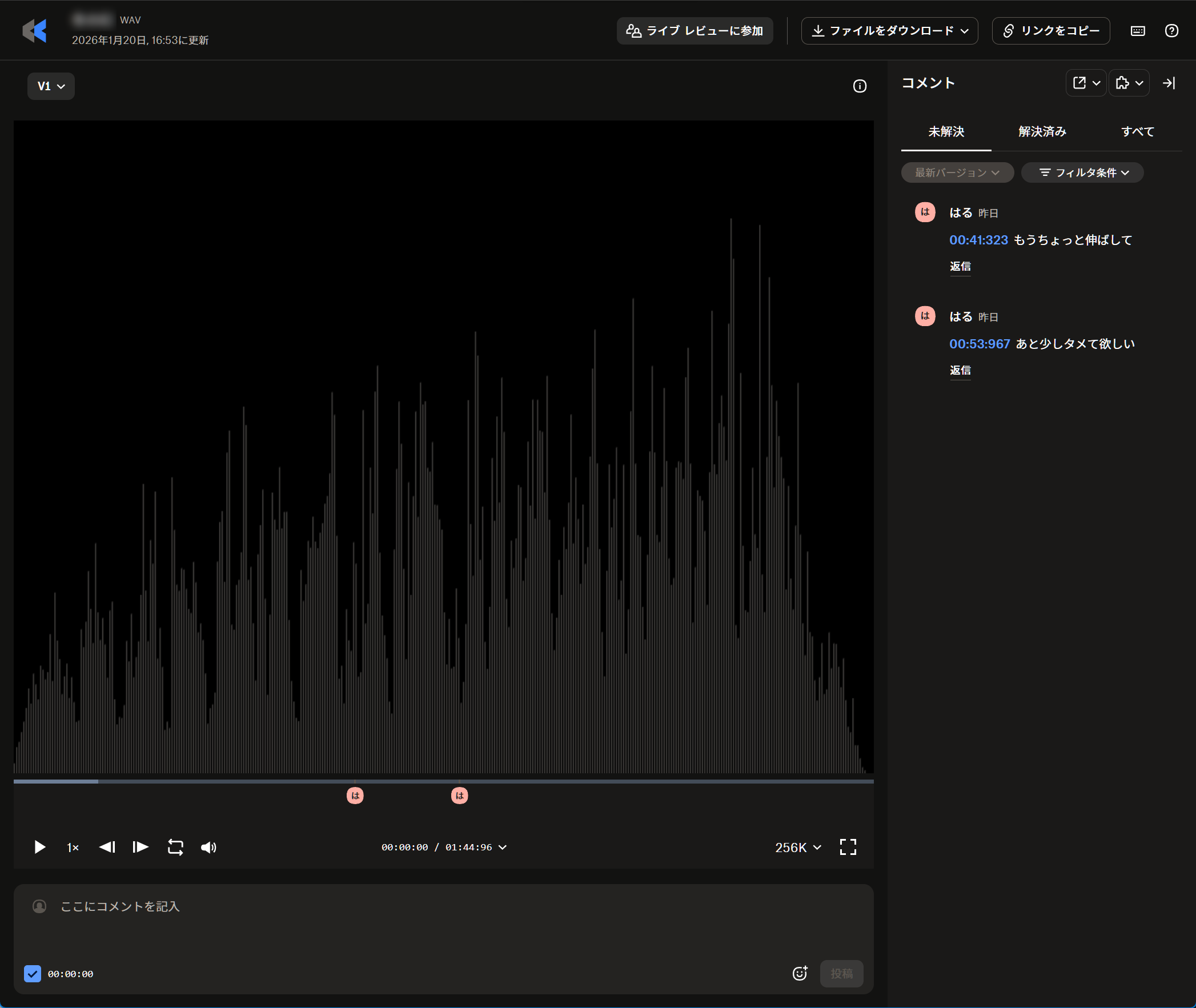
Task: Join the live review (ライブ レビューに参加)
Action: (695, 31)
